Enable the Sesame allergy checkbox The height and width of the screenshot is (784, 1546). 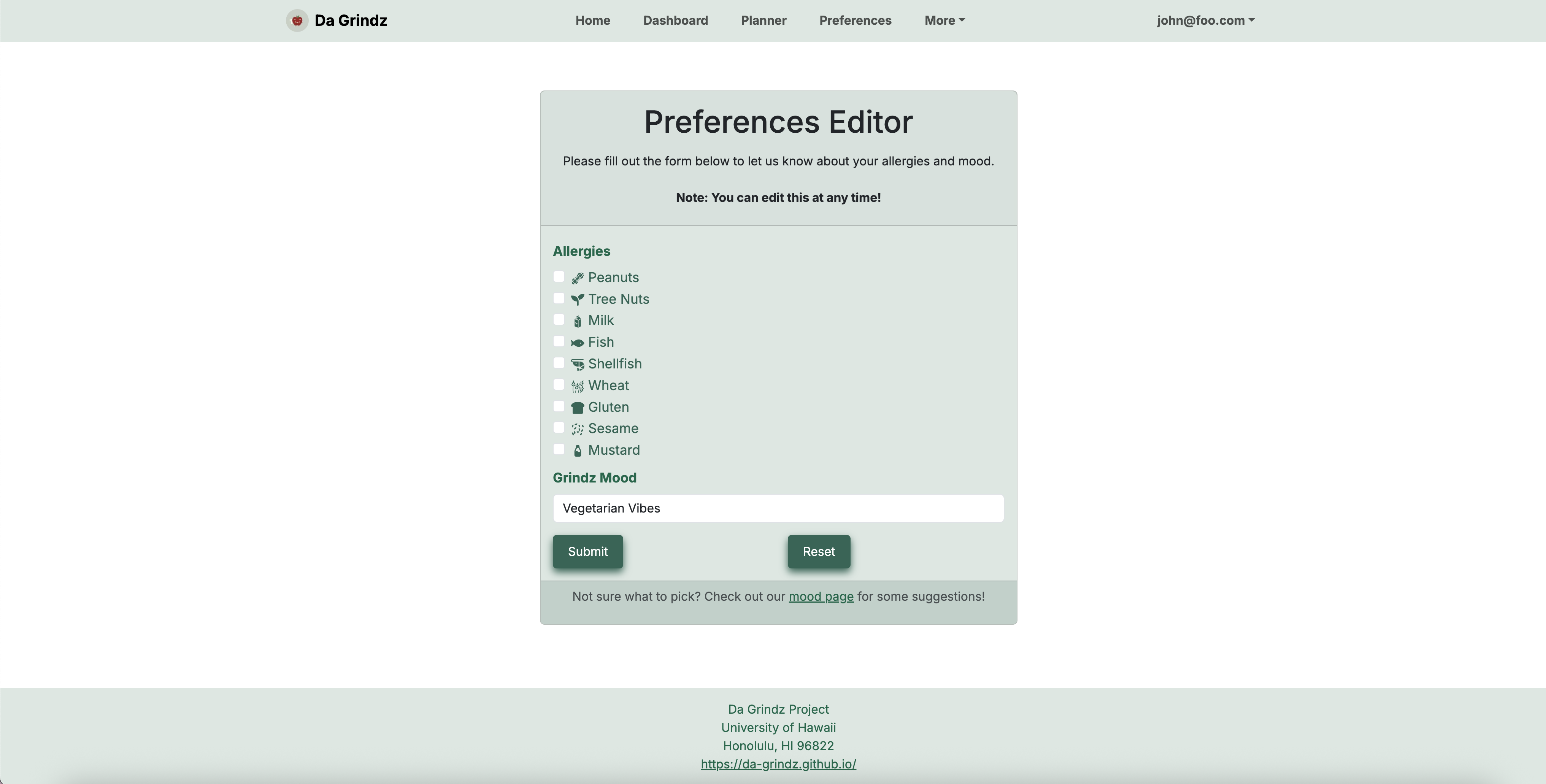coord(559,428)
